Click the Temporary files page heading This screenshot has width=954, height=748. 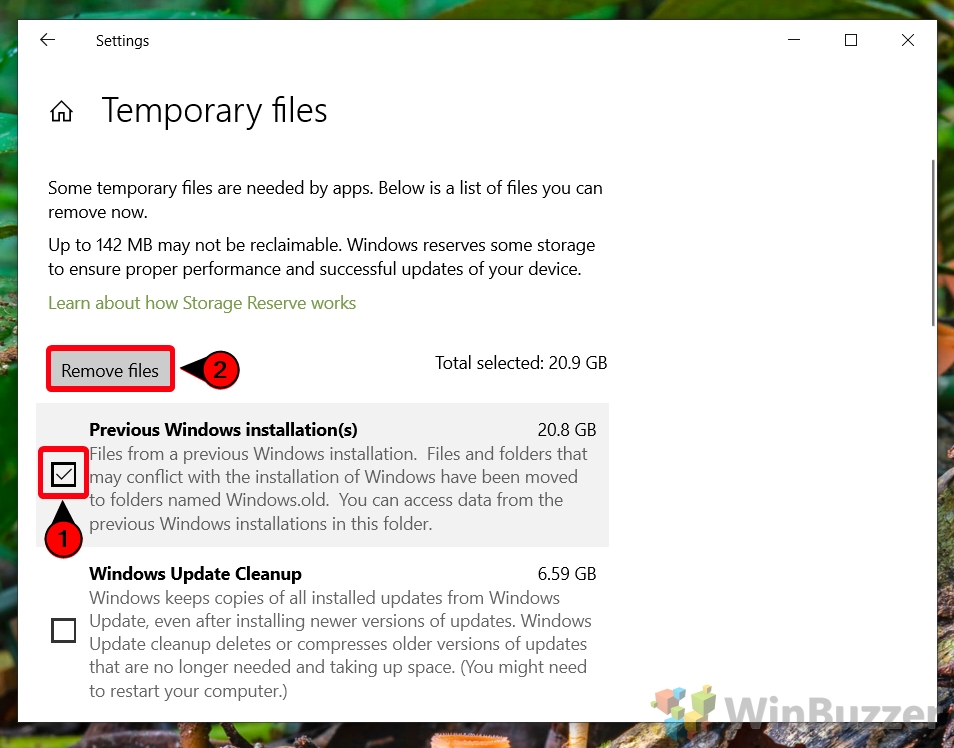(214, 111)
